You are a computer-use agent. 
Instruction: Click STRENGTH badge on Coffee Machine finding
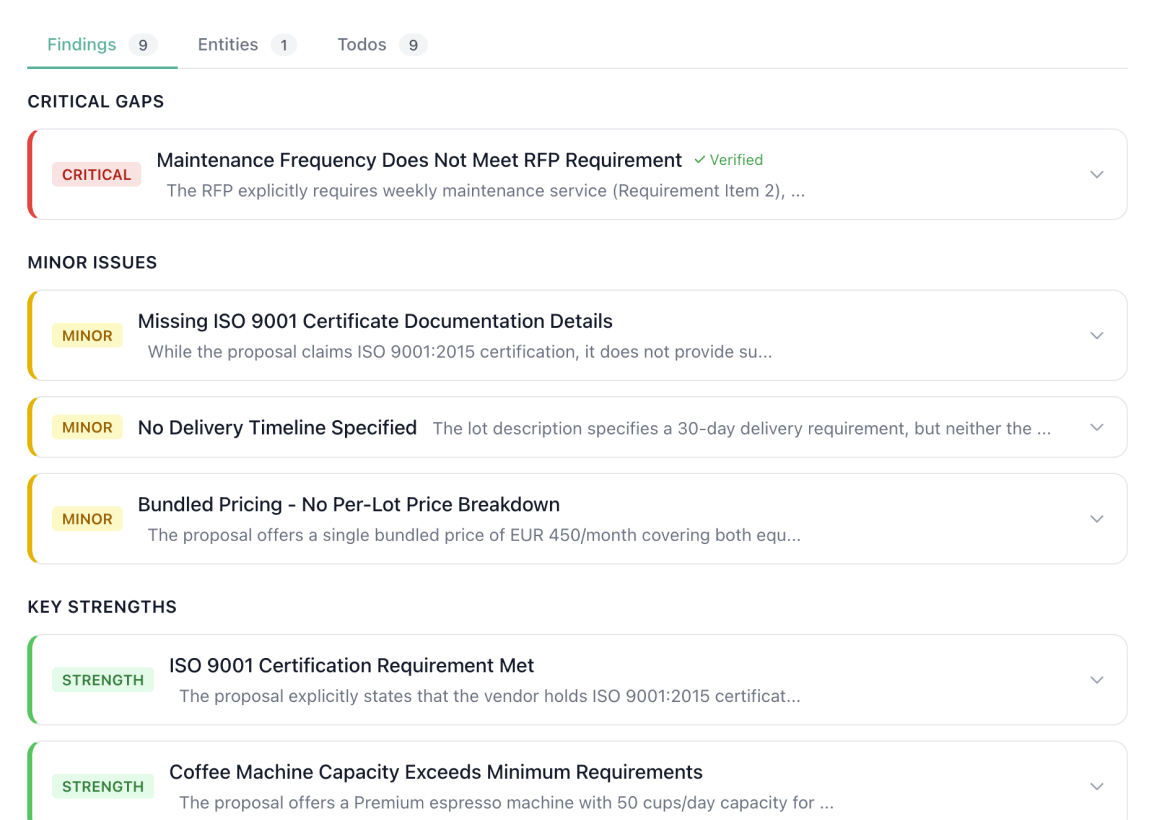pyautogui.click(x=103, y=786)
